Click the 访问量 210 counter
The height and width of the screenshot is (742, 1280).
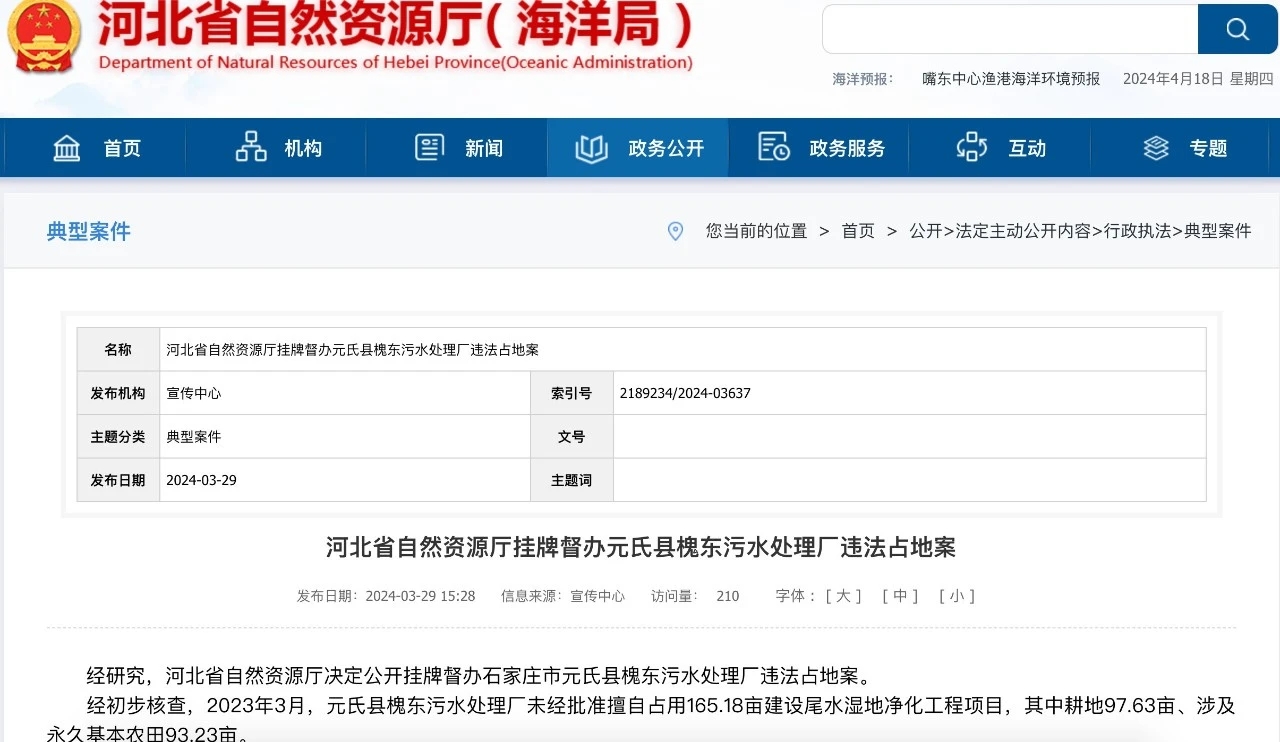695,596
